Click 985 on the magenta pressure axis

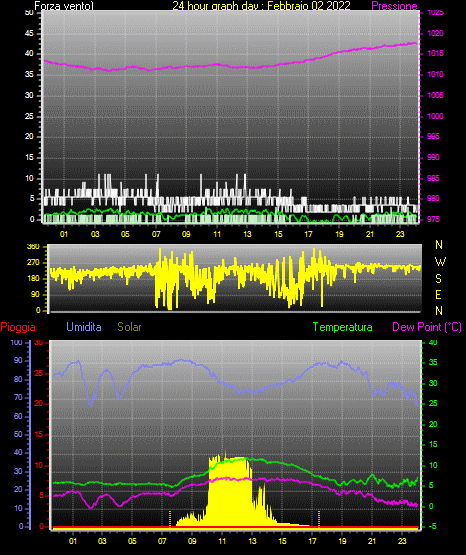(433, 178)
